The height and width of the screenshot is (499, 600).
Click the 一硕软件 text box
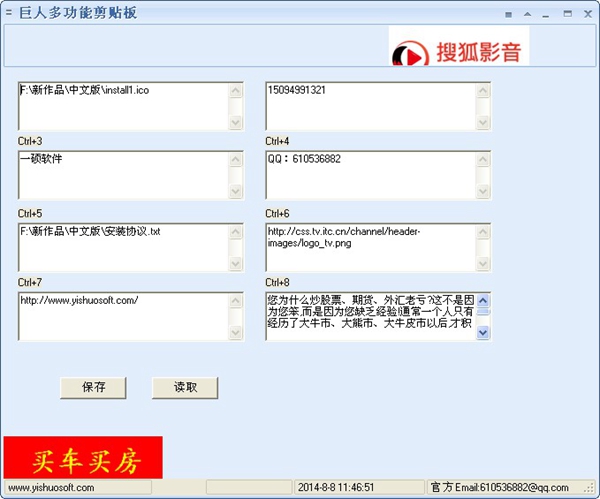122,175
